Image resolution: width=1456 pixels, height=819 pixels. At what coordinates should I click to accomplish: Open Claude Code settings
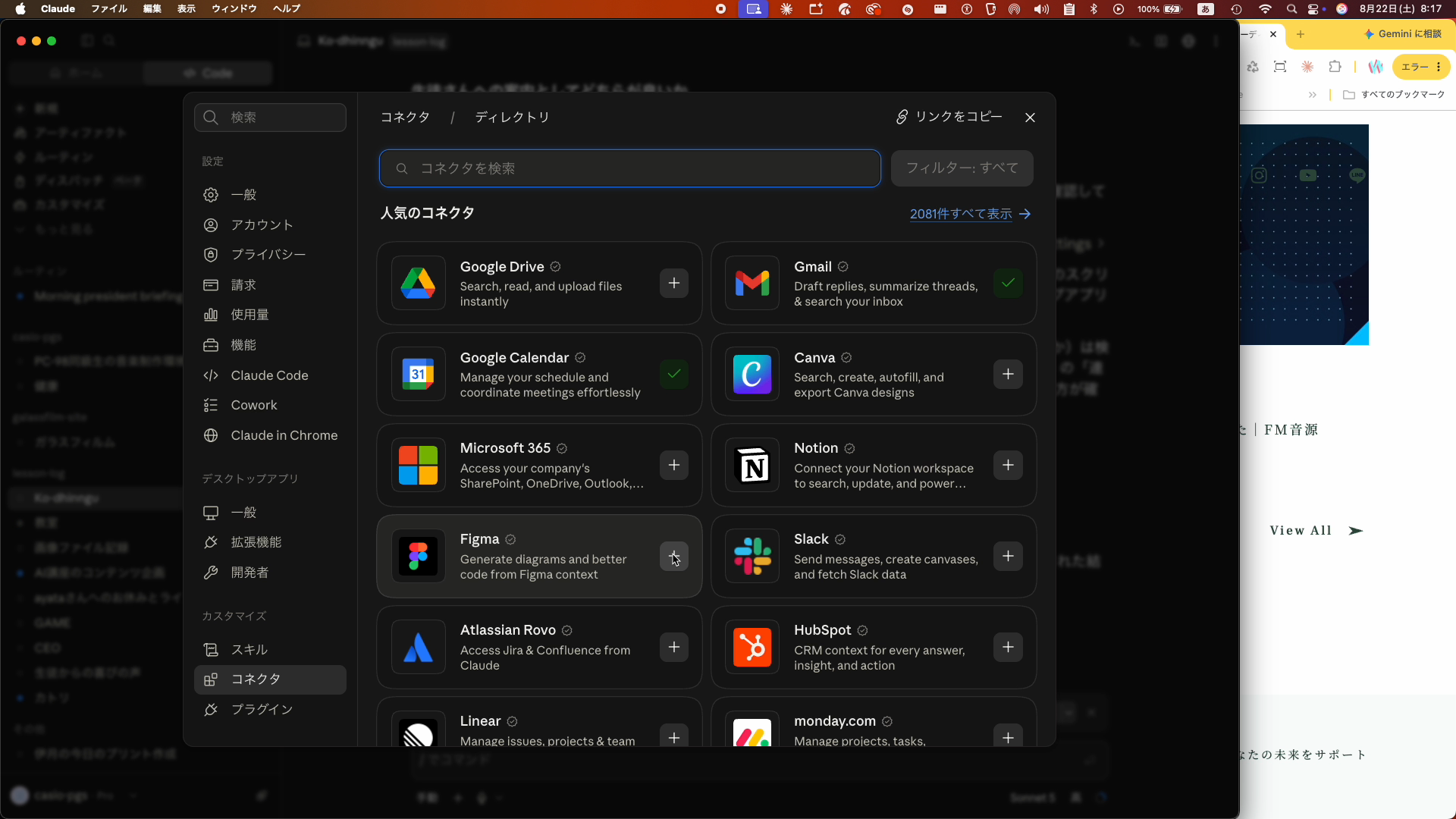(270, 375)
